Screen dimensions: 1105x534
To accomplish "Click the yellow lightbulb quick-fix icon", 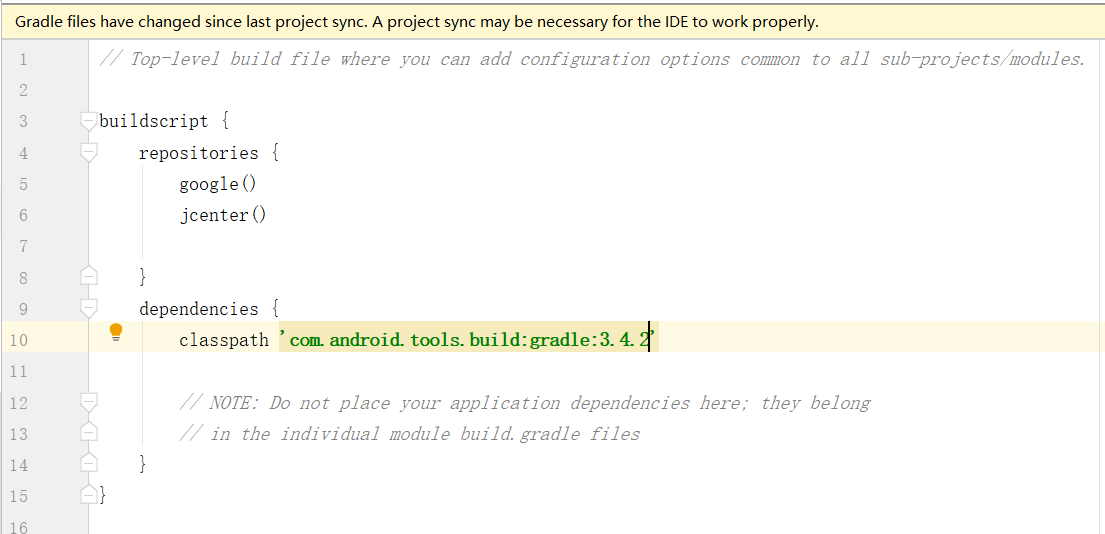I will coord(116,333).
